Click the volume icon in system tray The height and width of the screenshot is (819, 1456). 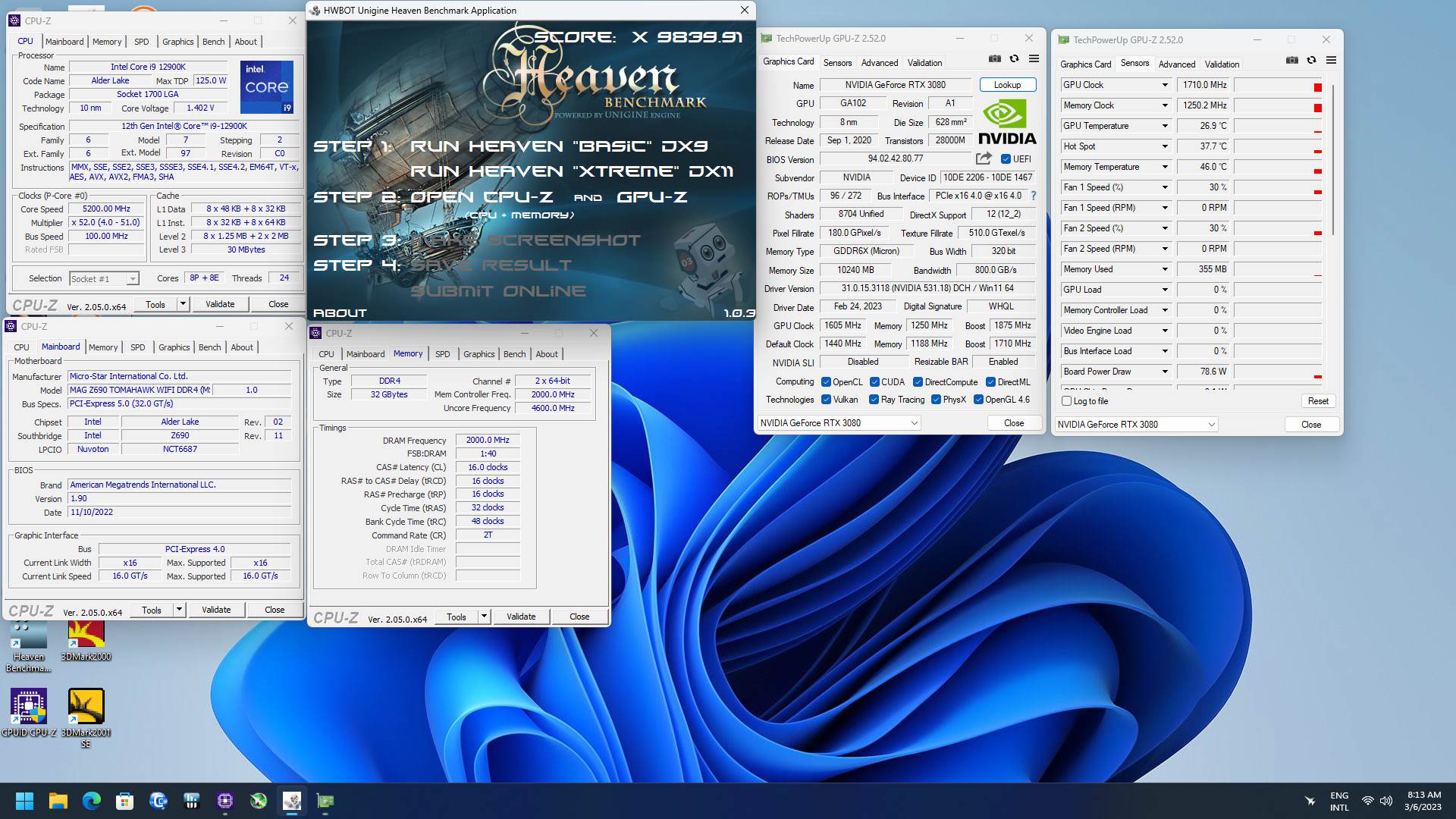point(1386,801)
